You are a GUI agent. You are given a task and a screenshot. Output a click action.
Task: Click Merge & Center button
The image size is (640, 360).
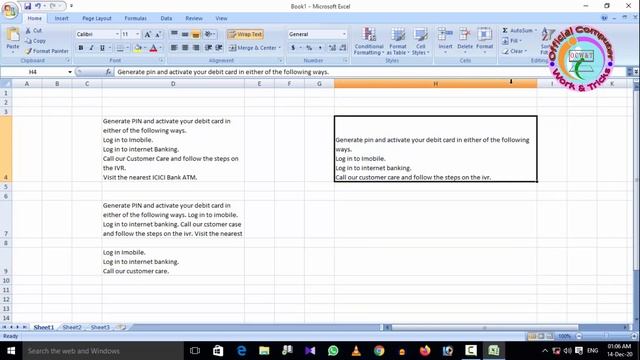pyautogui.click(x=252, y=48)
